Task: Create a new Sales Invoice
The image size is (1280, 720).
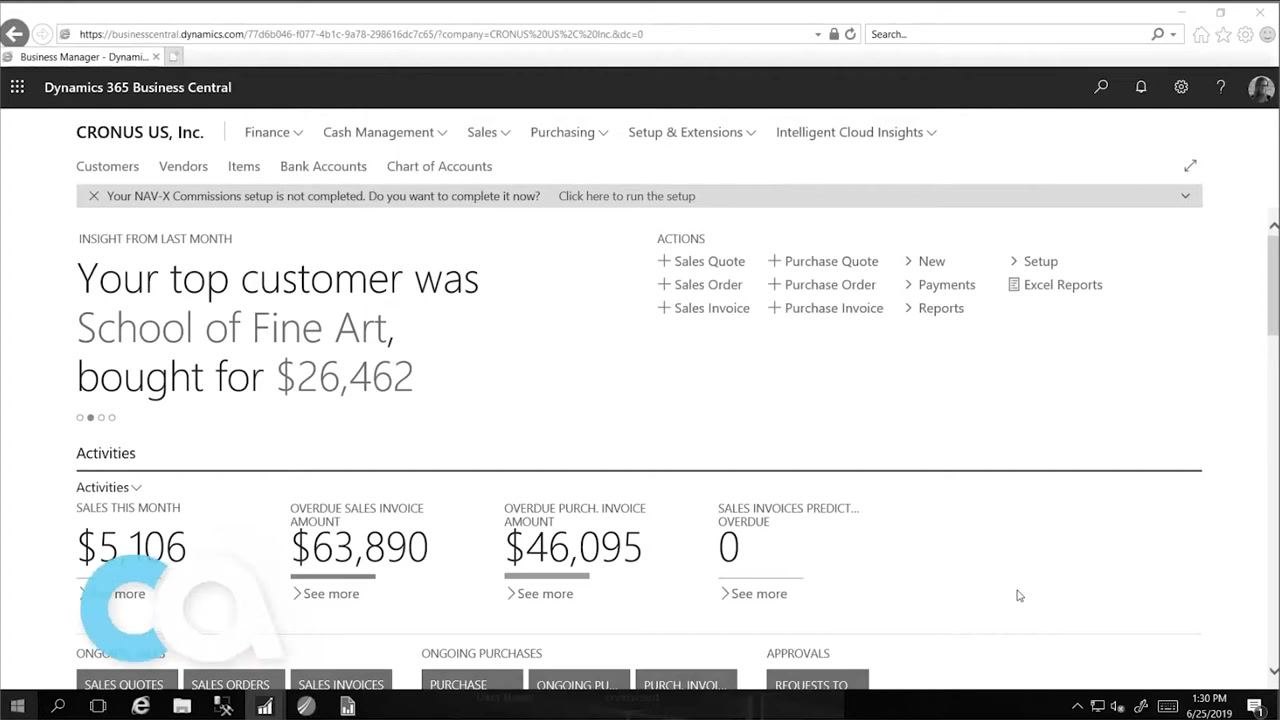Action: click(703, 308)
